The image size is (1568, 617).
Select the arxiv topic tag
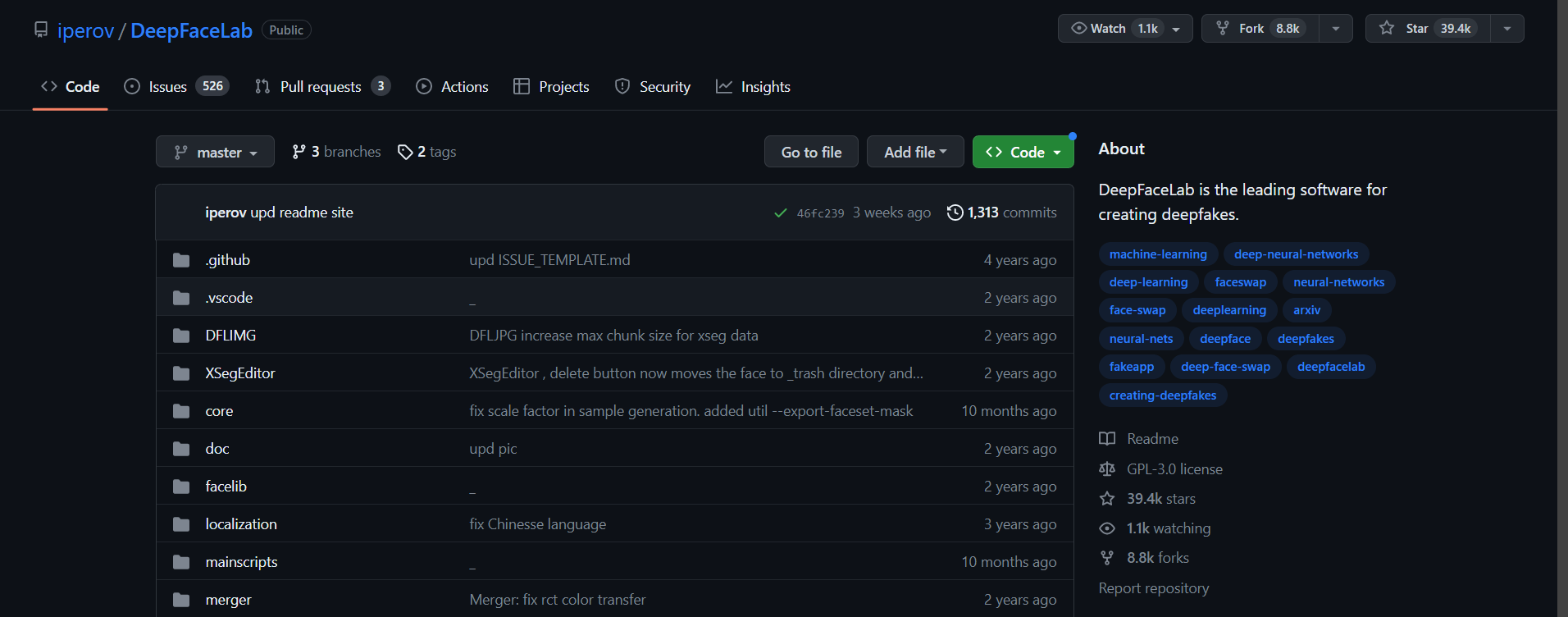[1306, 310]
